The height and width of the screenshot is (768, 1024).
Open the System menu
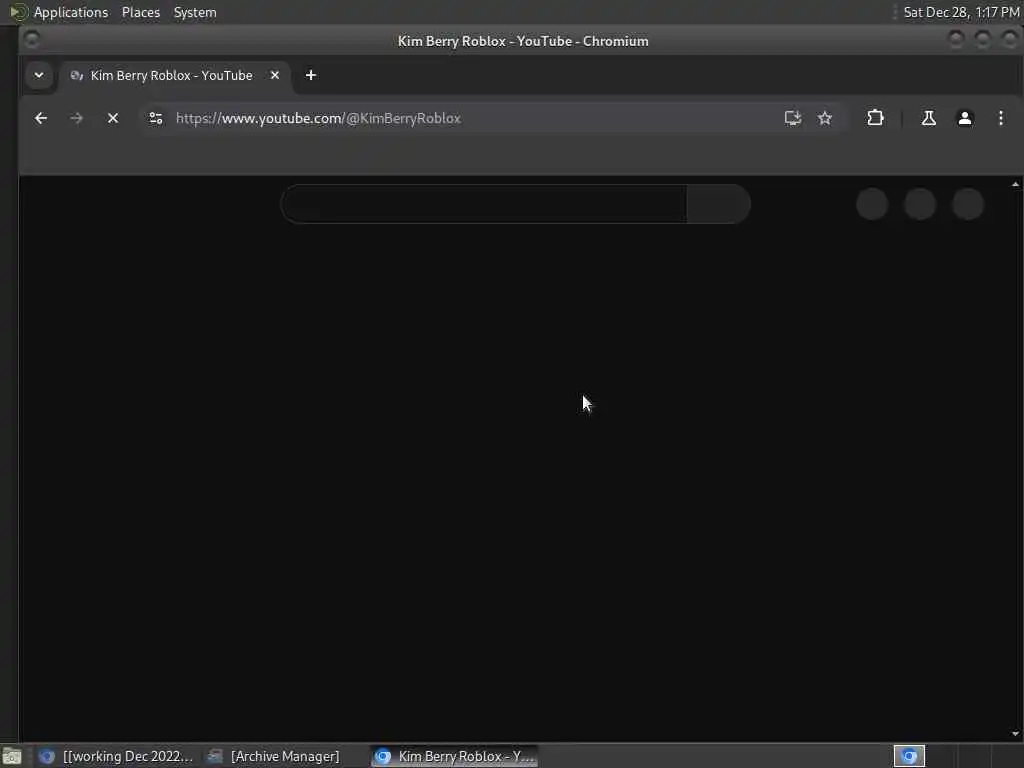(195, 12)
